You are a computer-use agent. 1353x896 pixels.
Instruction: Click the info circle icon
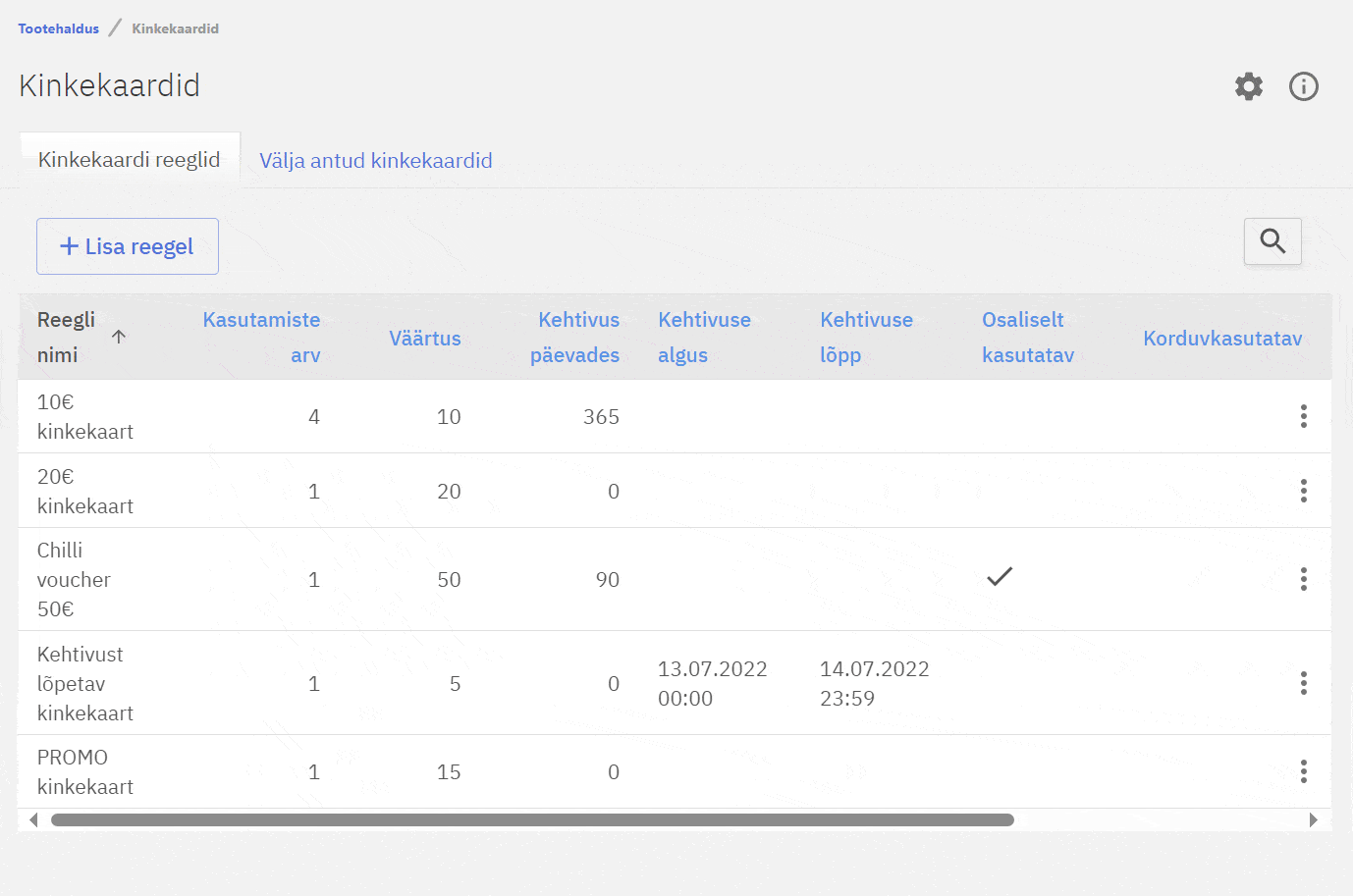tap(1303, 86)
